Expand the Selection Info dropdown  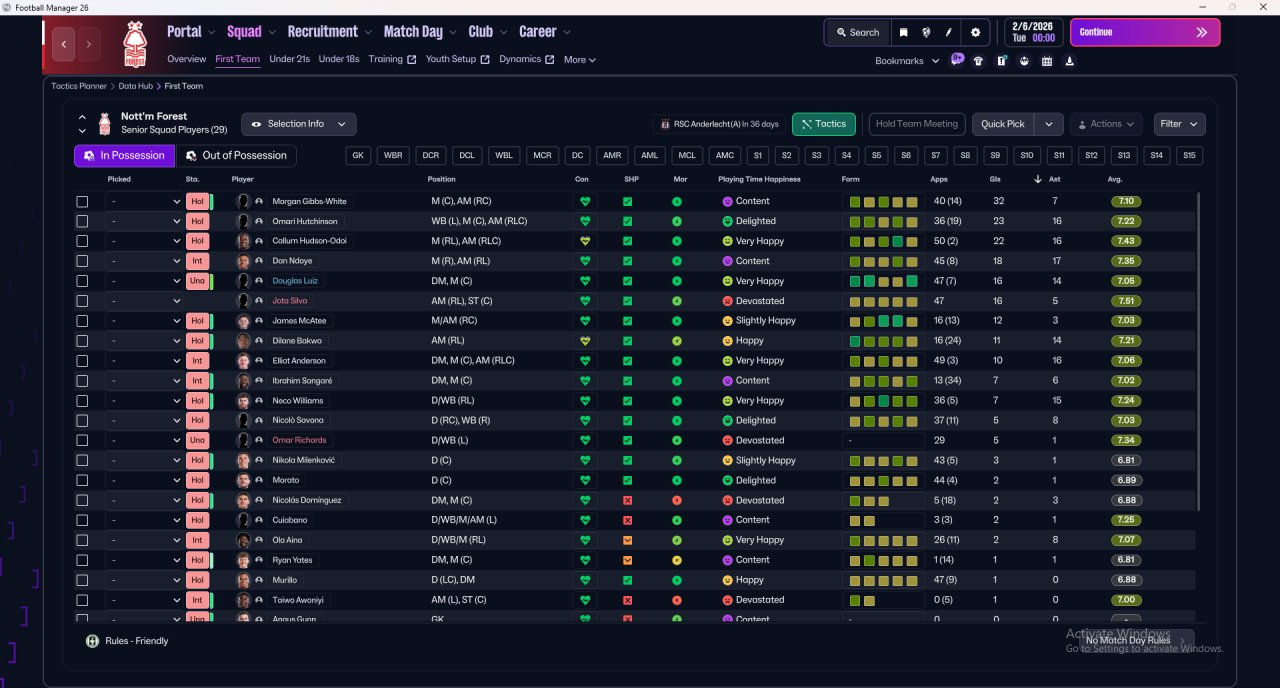click(x=298, y=124)
